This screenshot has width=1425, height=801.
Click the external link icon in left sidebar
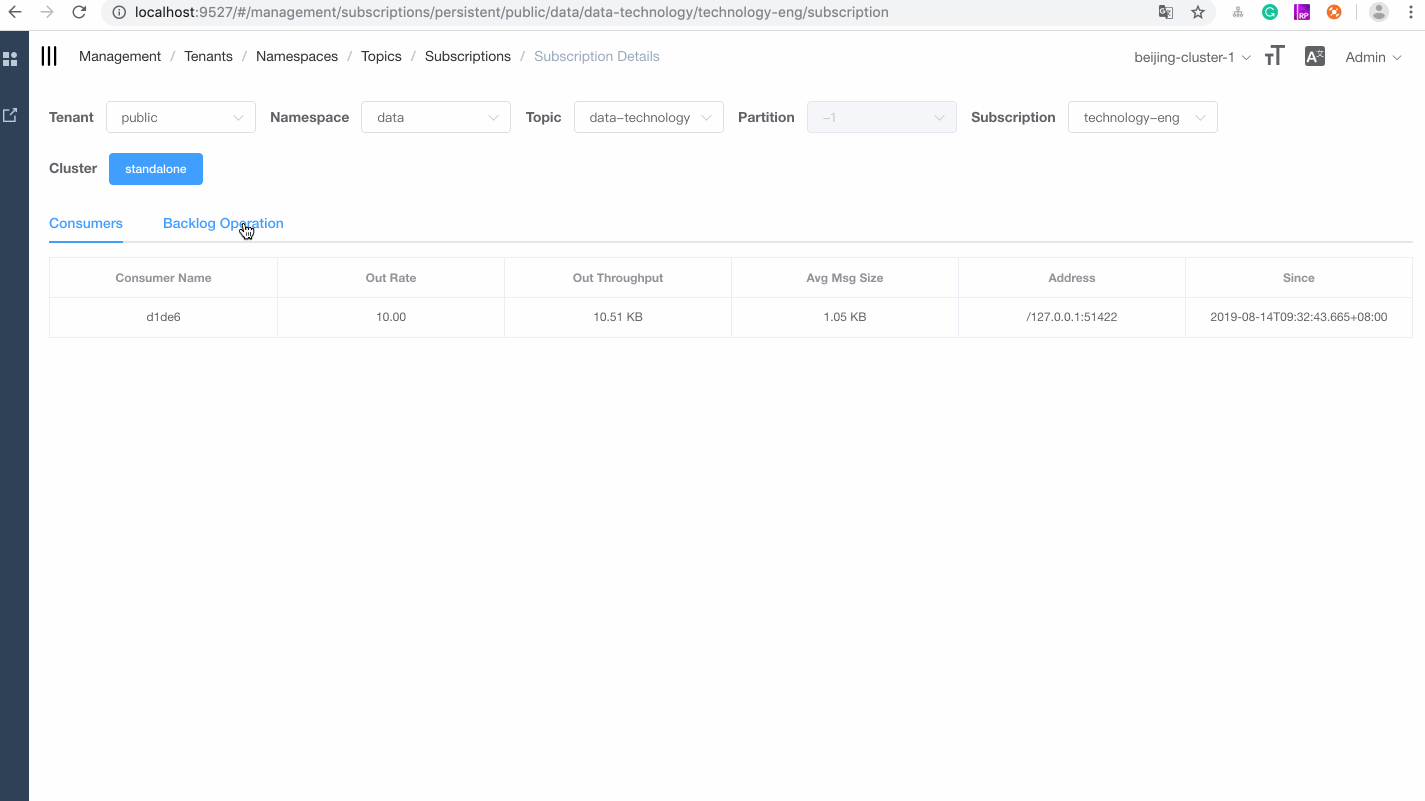click(11, 114)
